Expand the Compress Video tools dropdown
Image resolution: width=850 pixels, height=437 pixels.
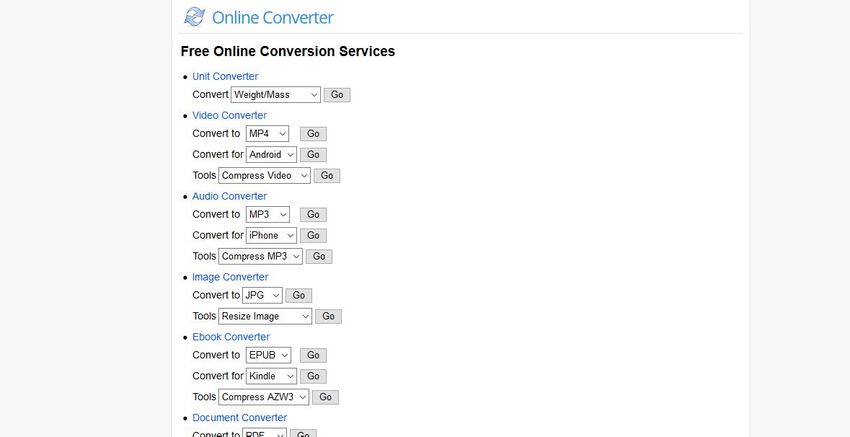coord(264,175)
